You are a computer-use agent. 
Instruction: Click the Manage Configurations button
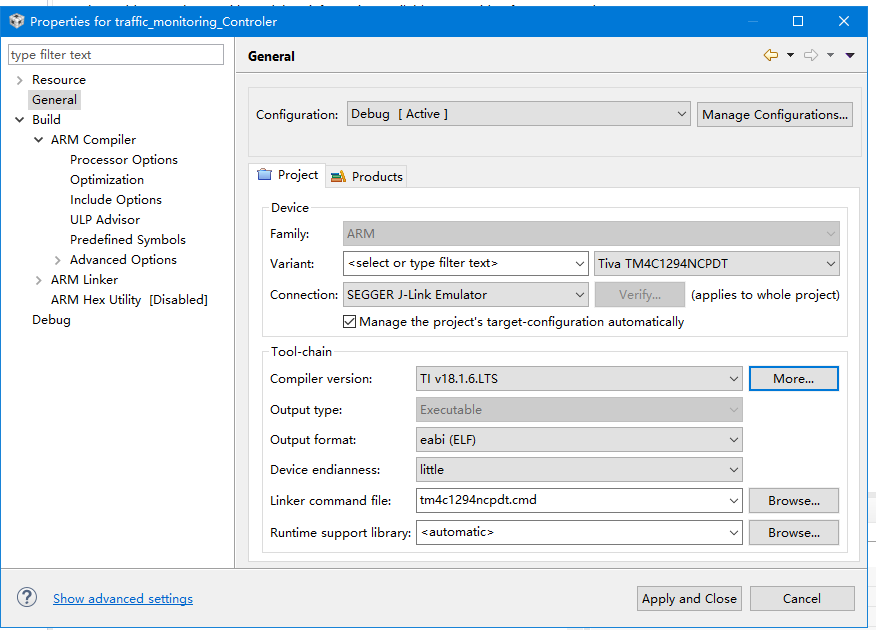[x=775, y=114]
